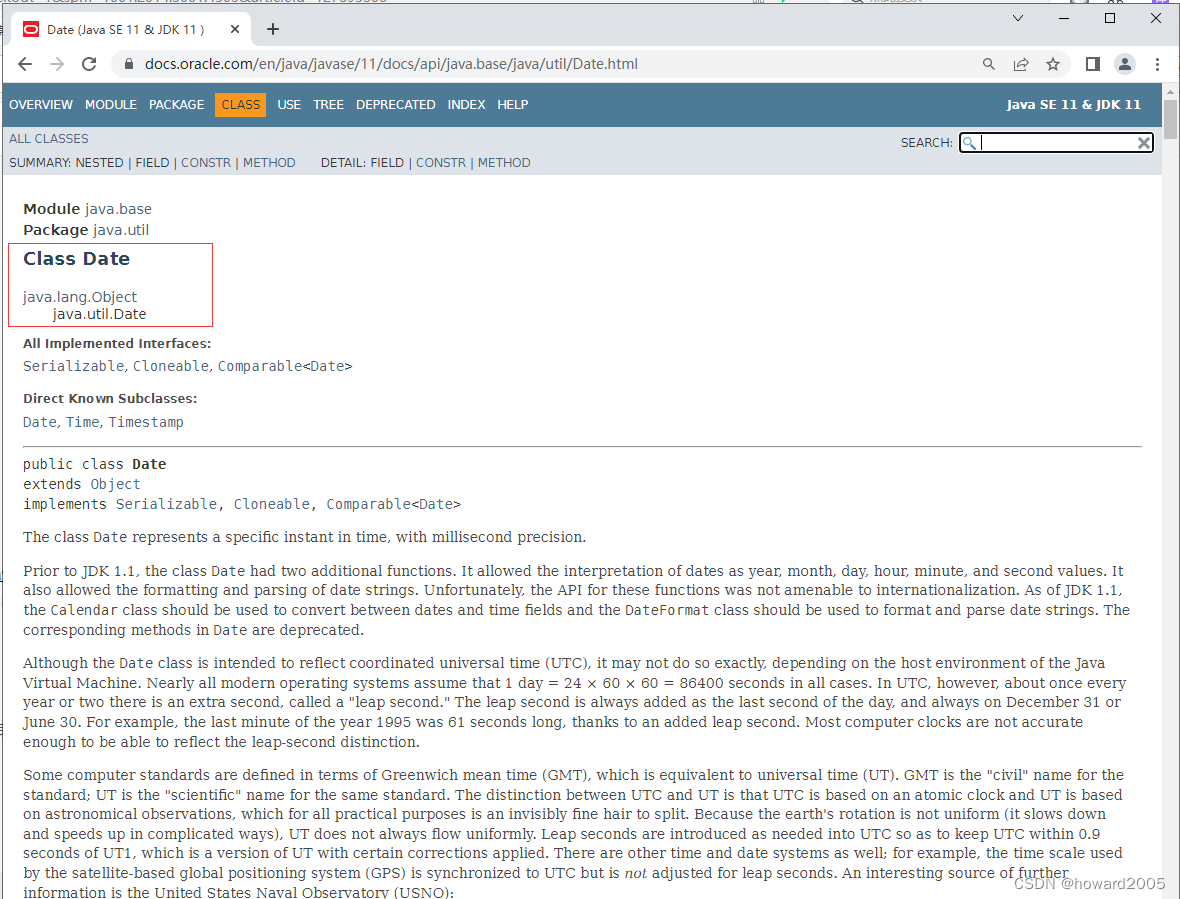Viewport: 1180px width, 899px height.
Task: Open the user profile avatar
Action: tap(1125, 65)
